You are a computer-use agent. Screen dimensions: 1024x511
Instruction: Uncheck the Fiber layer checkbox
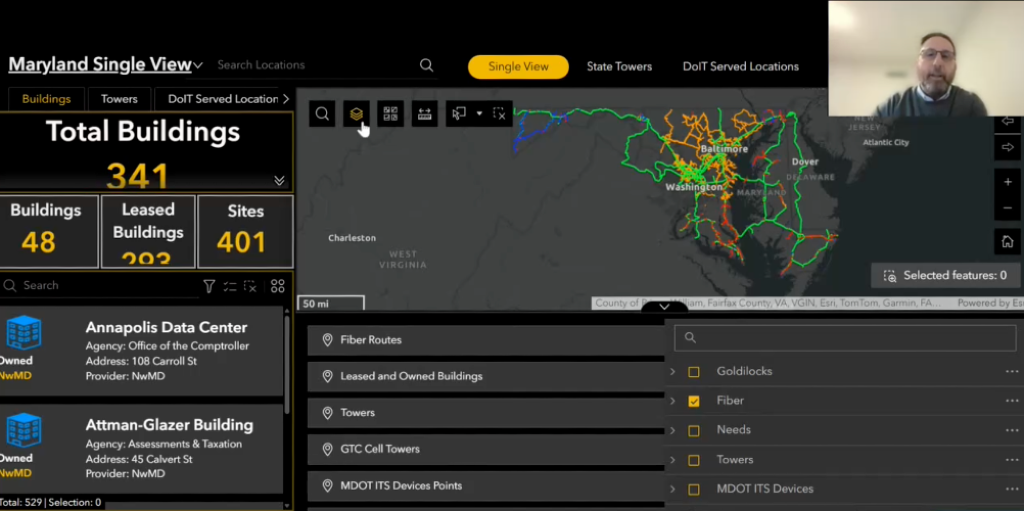[694, 401]
